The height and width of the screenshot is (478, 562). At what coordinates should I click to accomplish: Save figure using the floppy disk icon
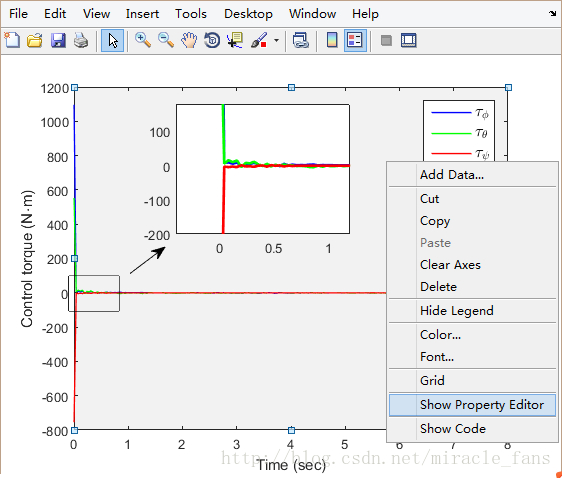pos(58,40)
